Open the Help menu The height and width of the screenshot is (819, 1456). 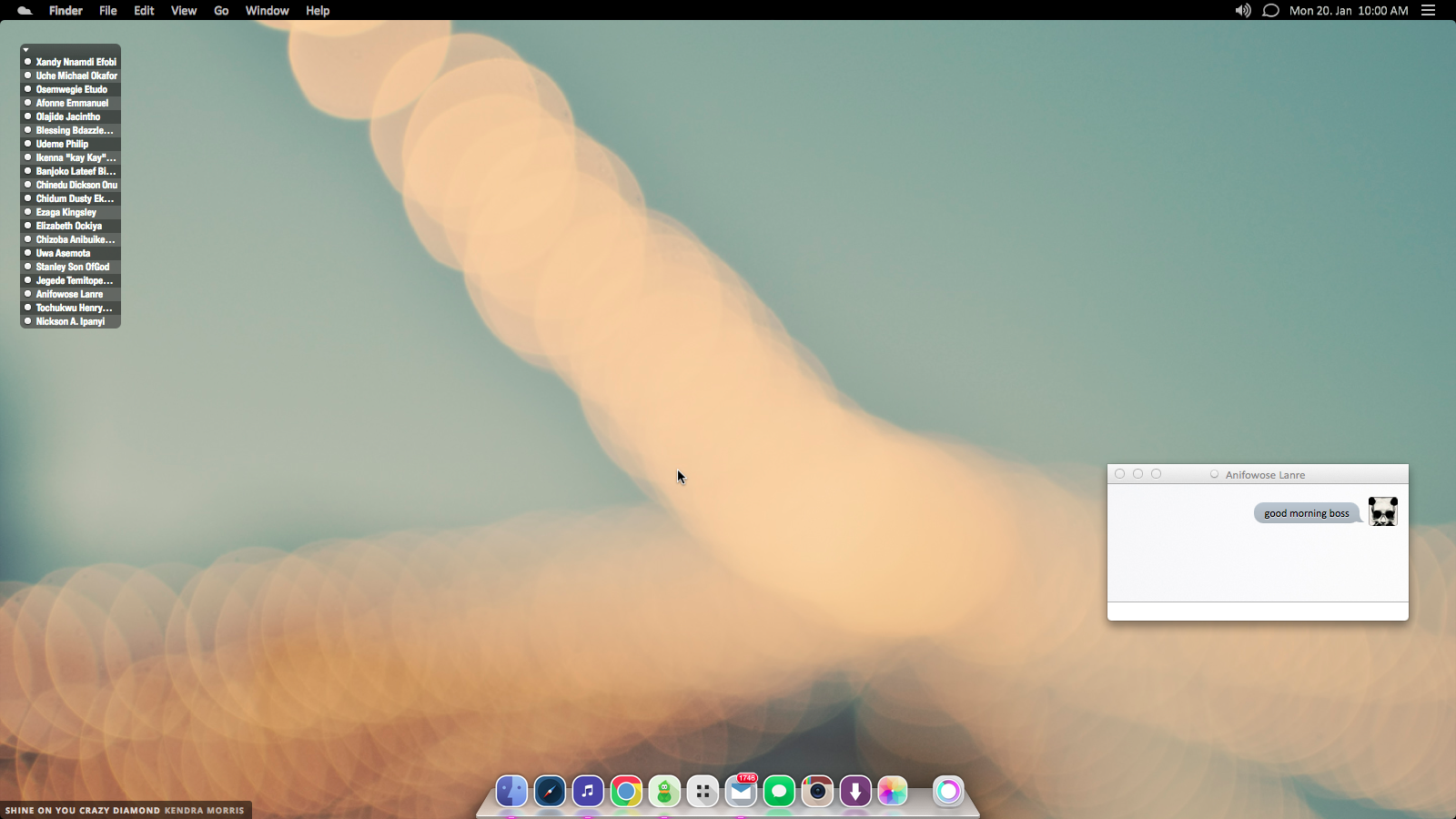pos(318,11)
